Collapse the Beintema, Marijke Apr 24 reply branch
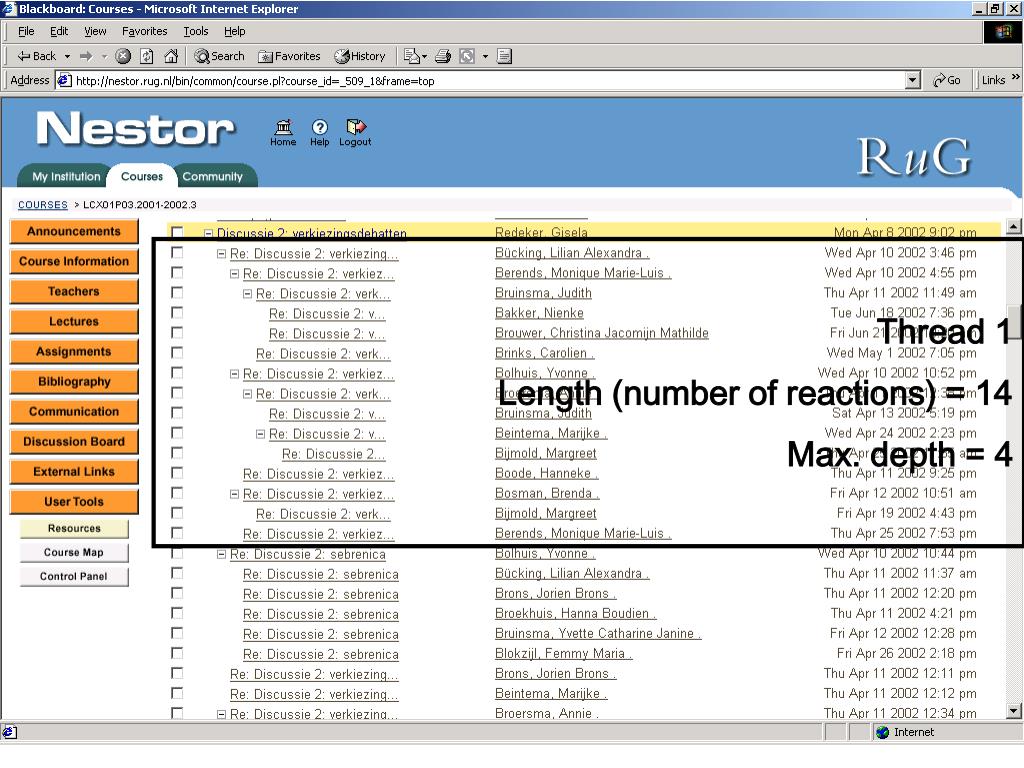1024x768 pixels. click(261, 434)
